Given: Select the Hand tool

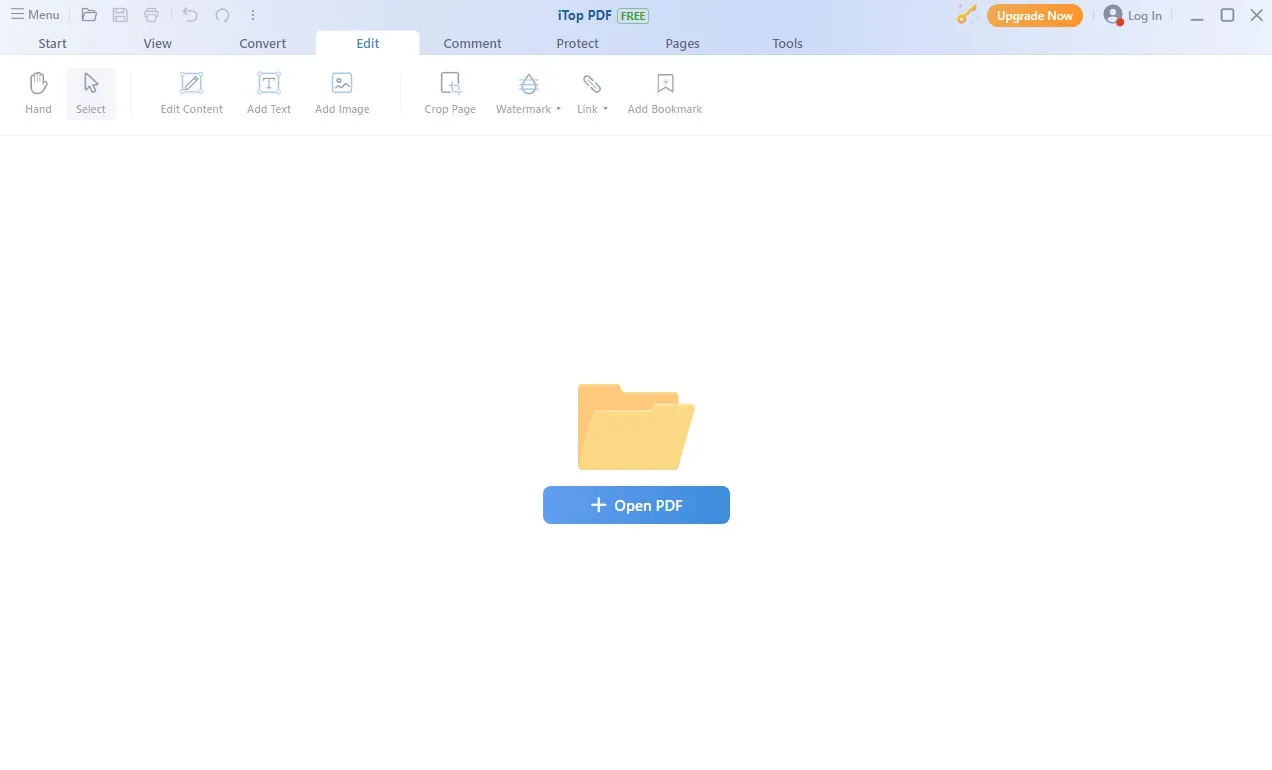Looking at the screenshot, I should click(x=38, y=94).
